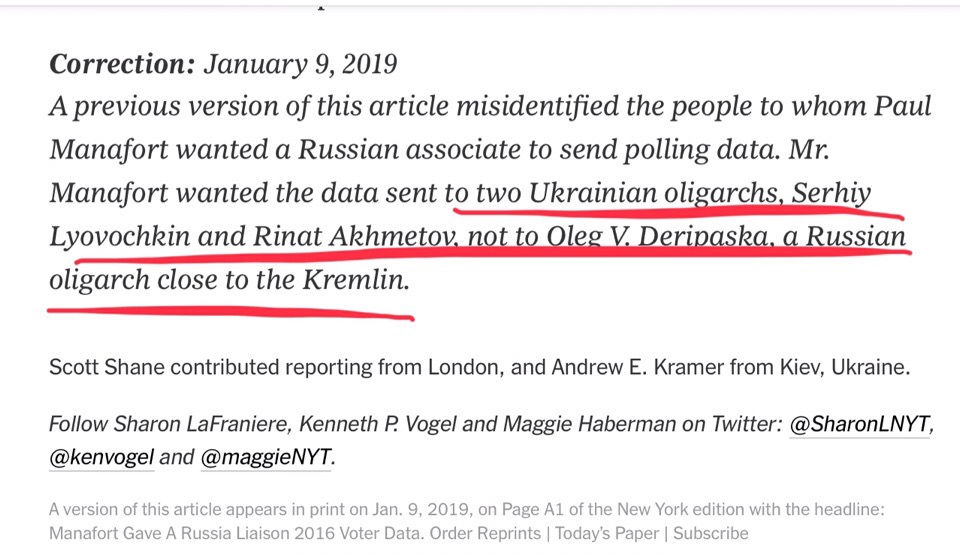
Task: Click the name Serhiy in the correction
Action: click(831, 194)
